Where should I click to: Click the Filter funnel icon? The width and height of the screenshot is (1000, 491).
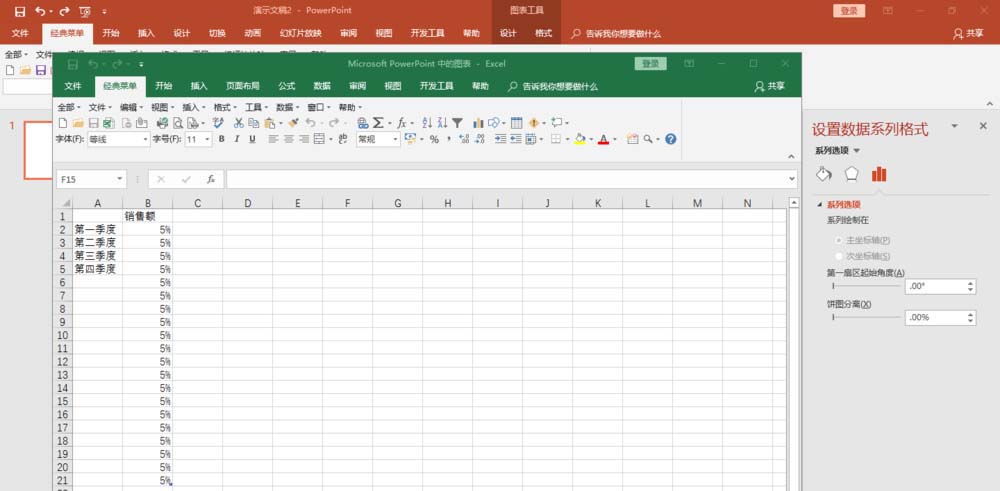[x=457, y=123]
